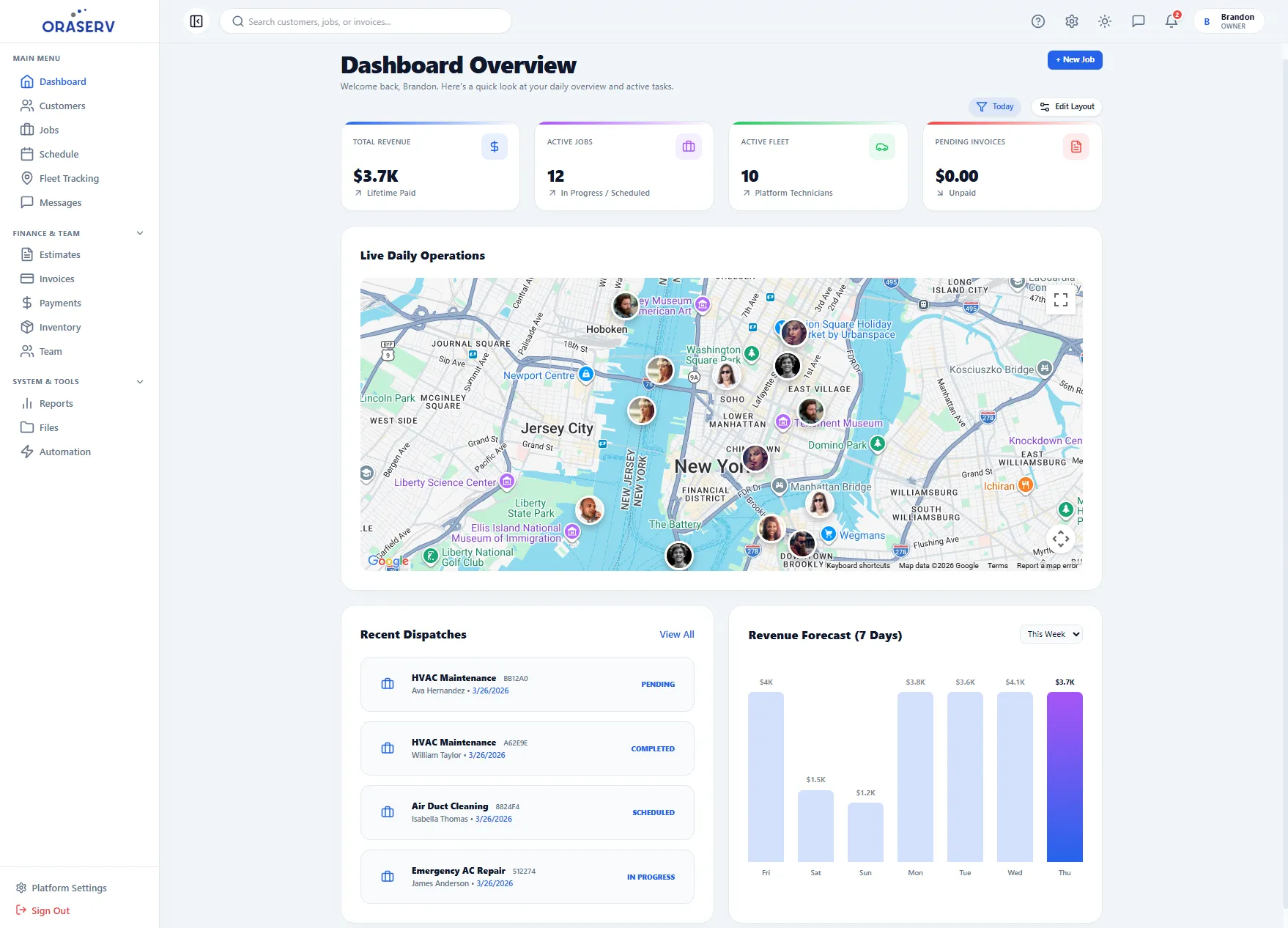Image resolution: width=1288 pixels, height=928 pixels.
Task: Toggle light mode with the sun icon
Action: [1105, 21]
